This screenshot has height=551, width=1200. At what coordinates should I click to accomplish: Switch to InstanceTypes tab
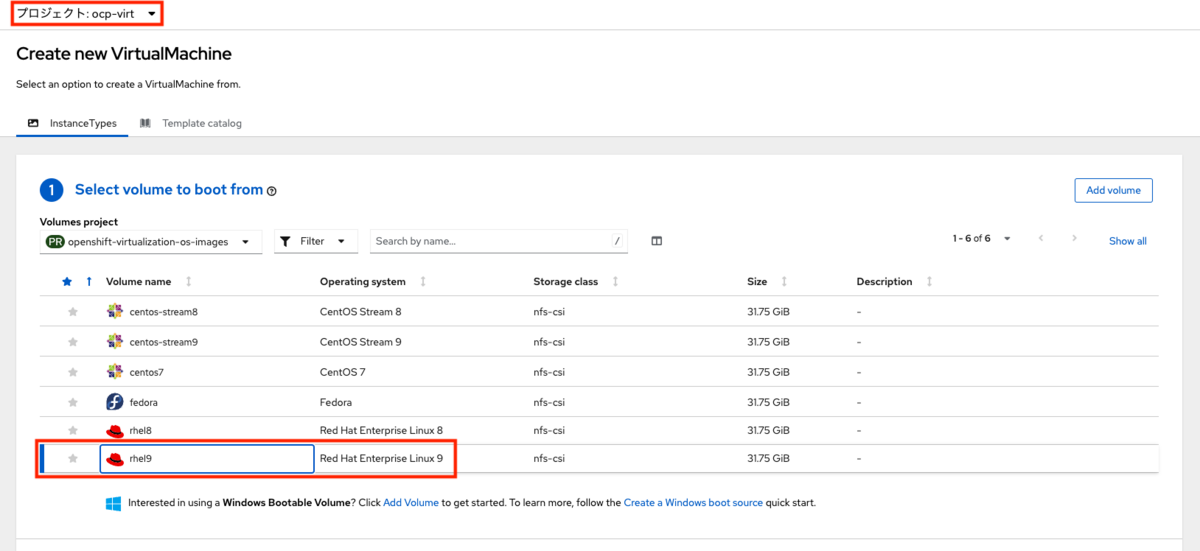pyautogui.click(x=72, y=123)
